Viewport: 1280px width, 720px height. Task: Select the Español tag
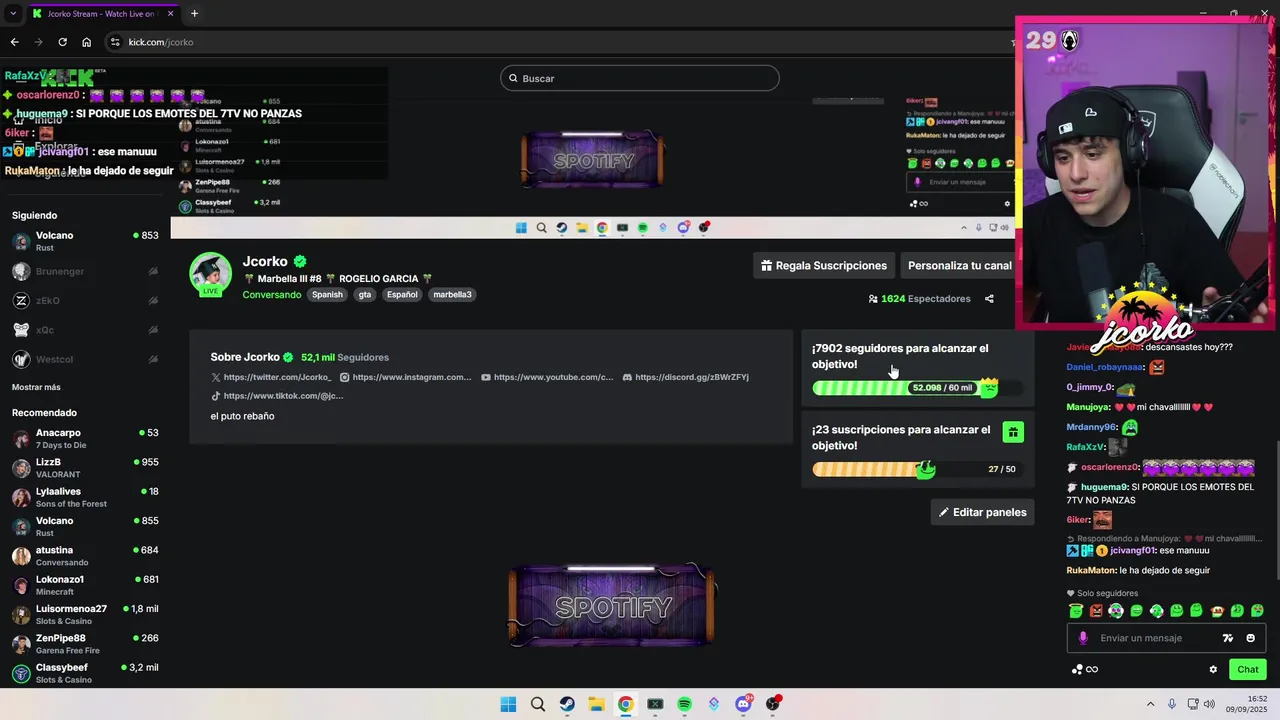point(402,295)
